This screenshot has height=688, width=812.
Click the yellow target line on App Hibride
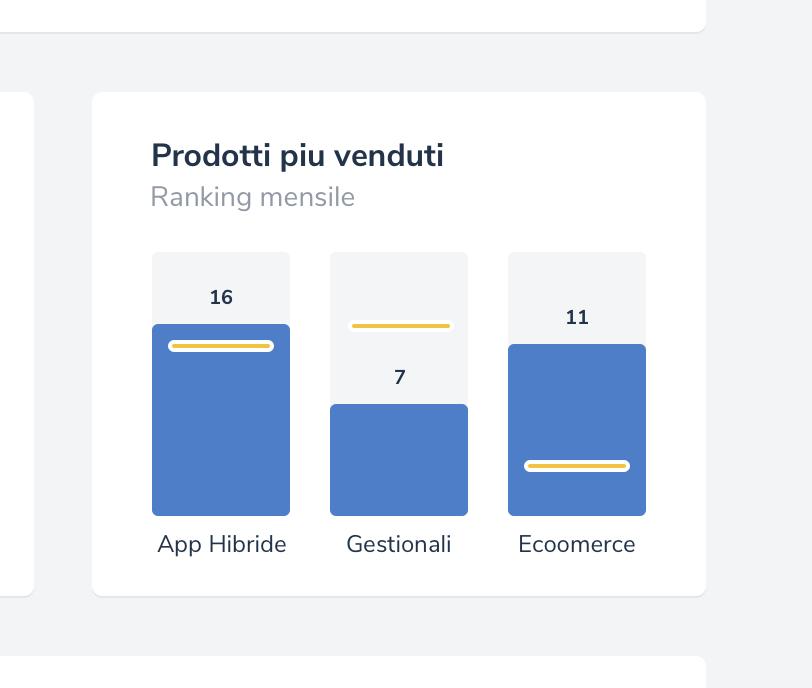click(x=221, y=346)
